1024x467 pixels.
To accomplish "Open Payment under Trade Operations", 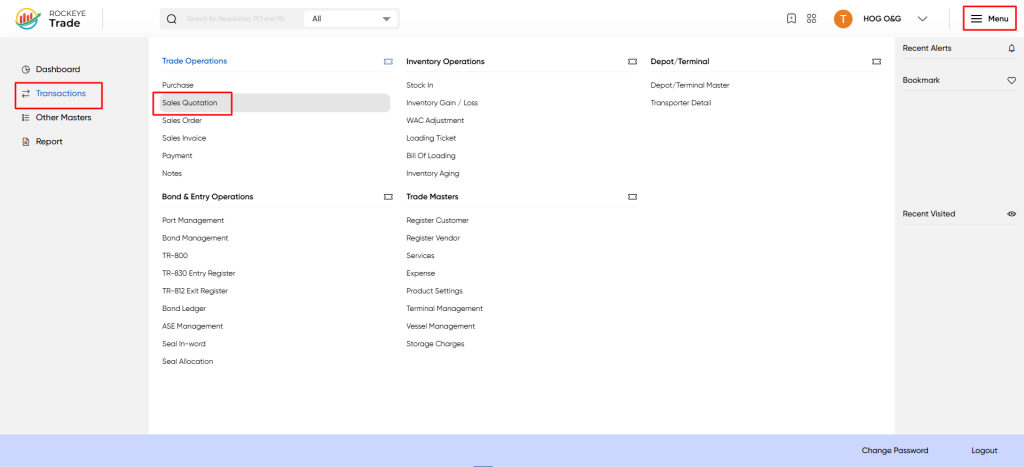I will tap(177, 156).
